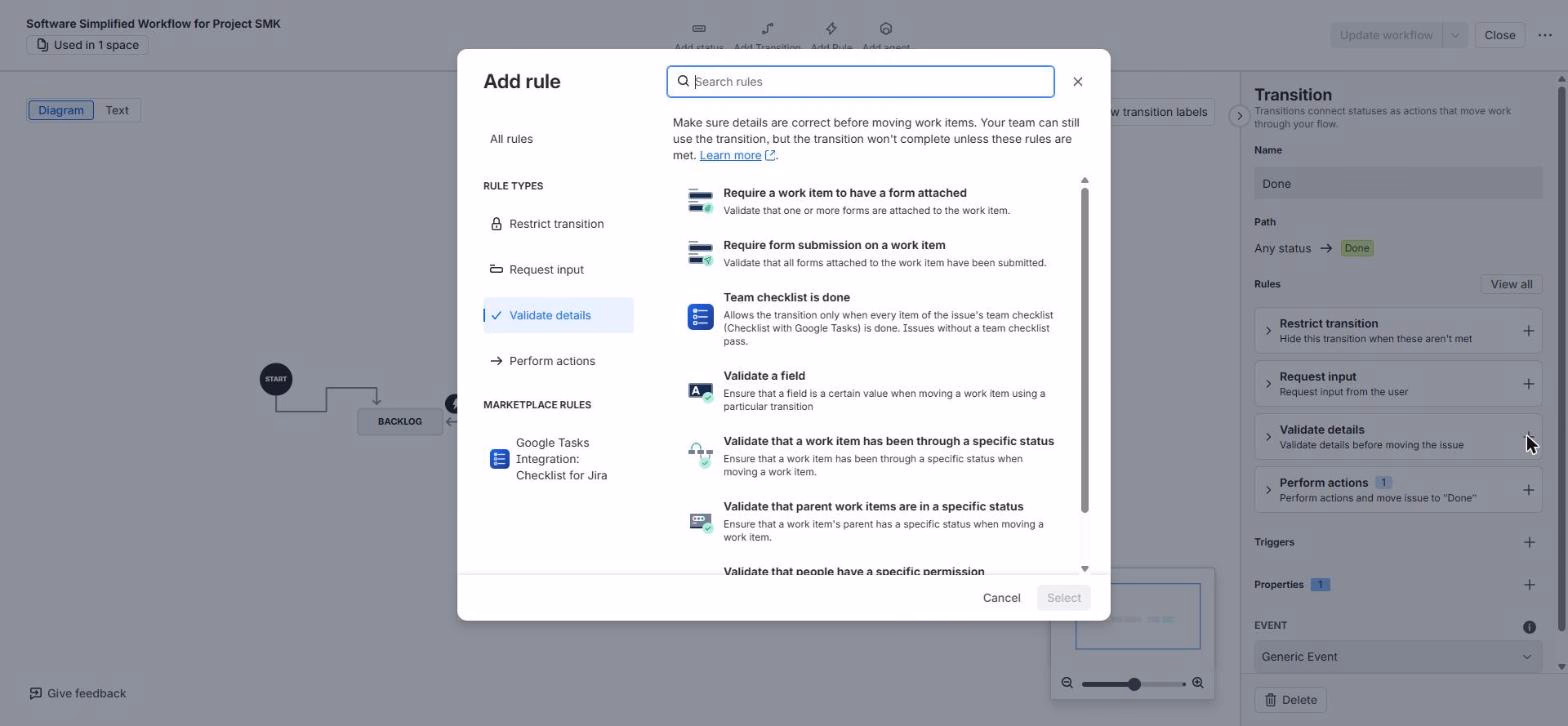
Task: Open the Update workflow dropdown arrow
Action: (1455, 35)
